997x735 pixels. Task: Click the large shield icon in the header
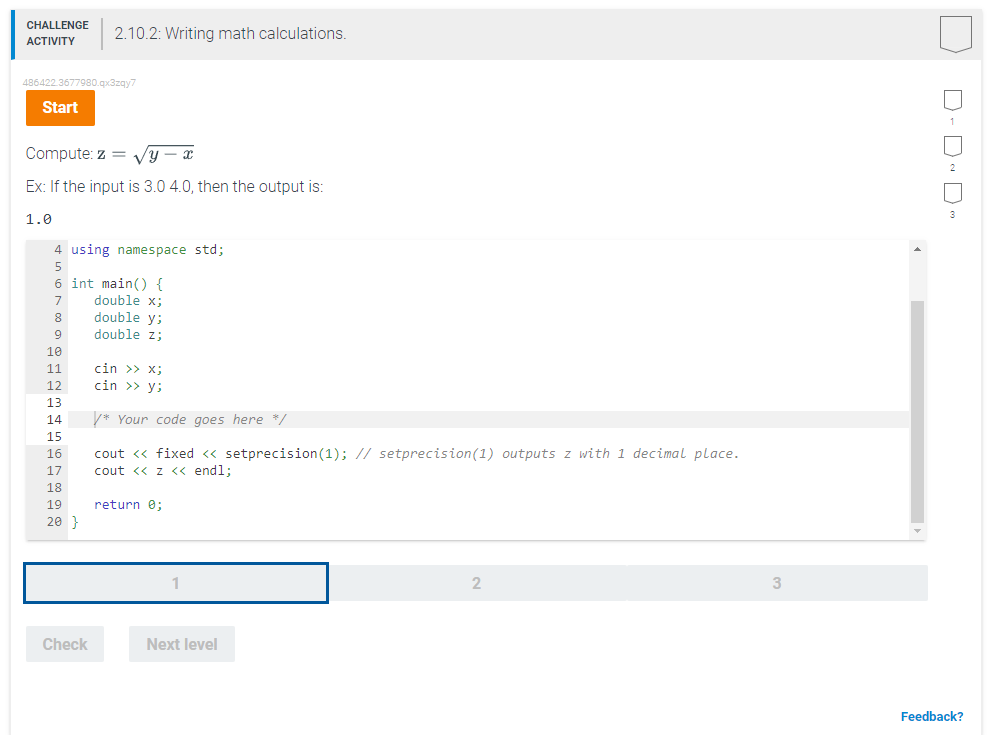point(955,33)
